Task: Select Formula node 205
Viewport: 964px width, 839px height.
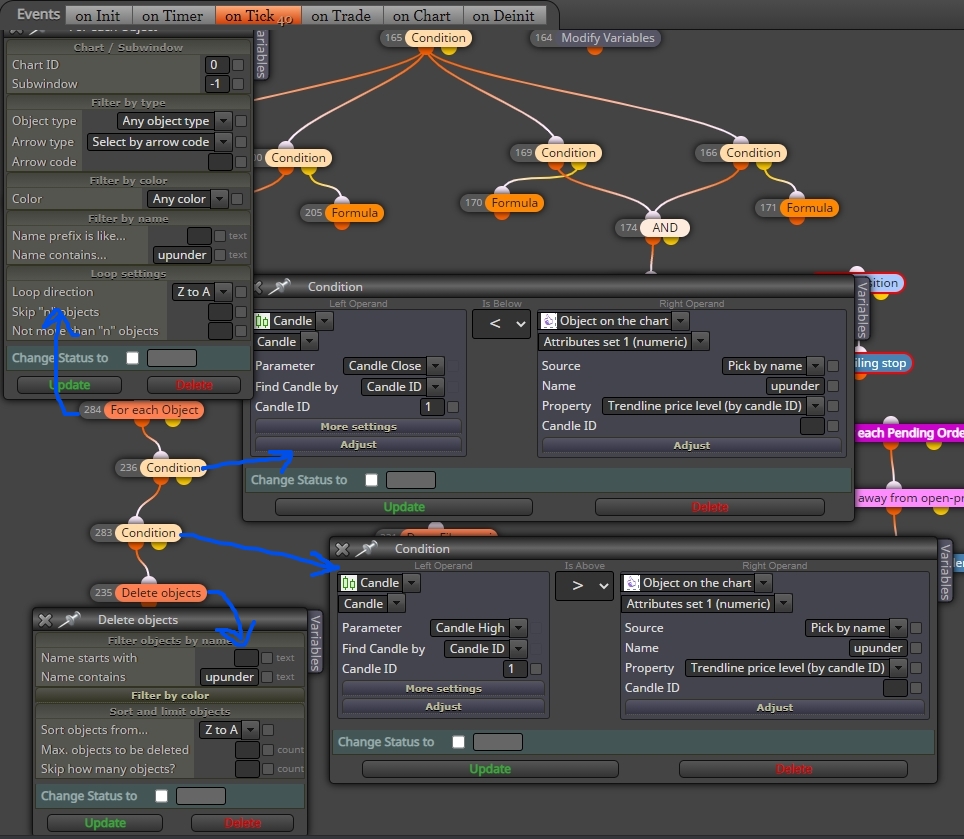Action: pyautogui.click(x=354, y=213)
